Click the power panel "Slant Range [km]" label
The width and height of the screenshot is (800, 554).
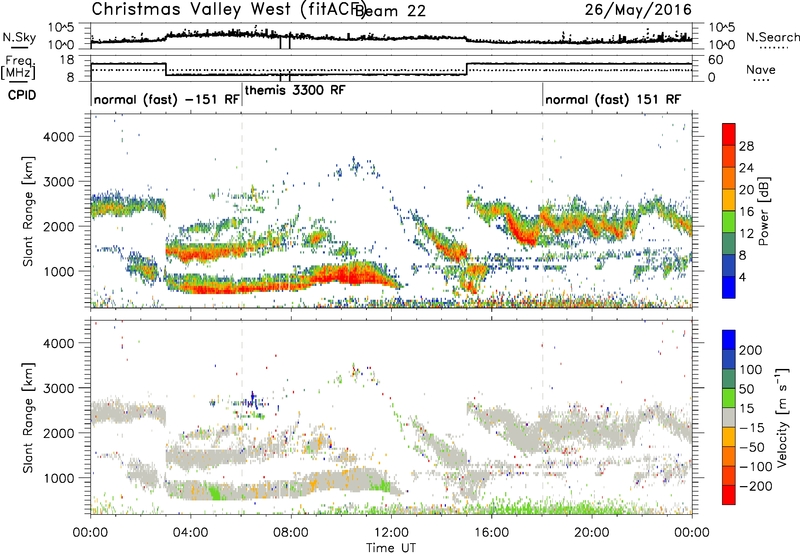tap(28, 211)
